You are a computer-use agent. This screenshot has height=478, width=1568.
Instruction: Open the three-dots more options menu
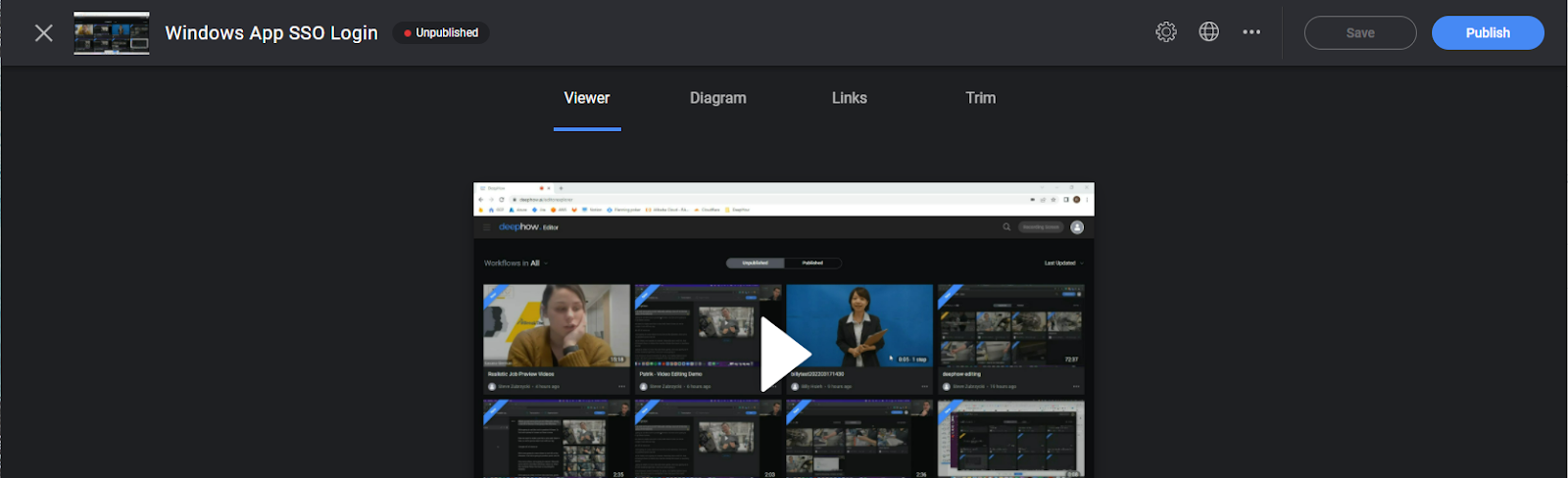1251,32
